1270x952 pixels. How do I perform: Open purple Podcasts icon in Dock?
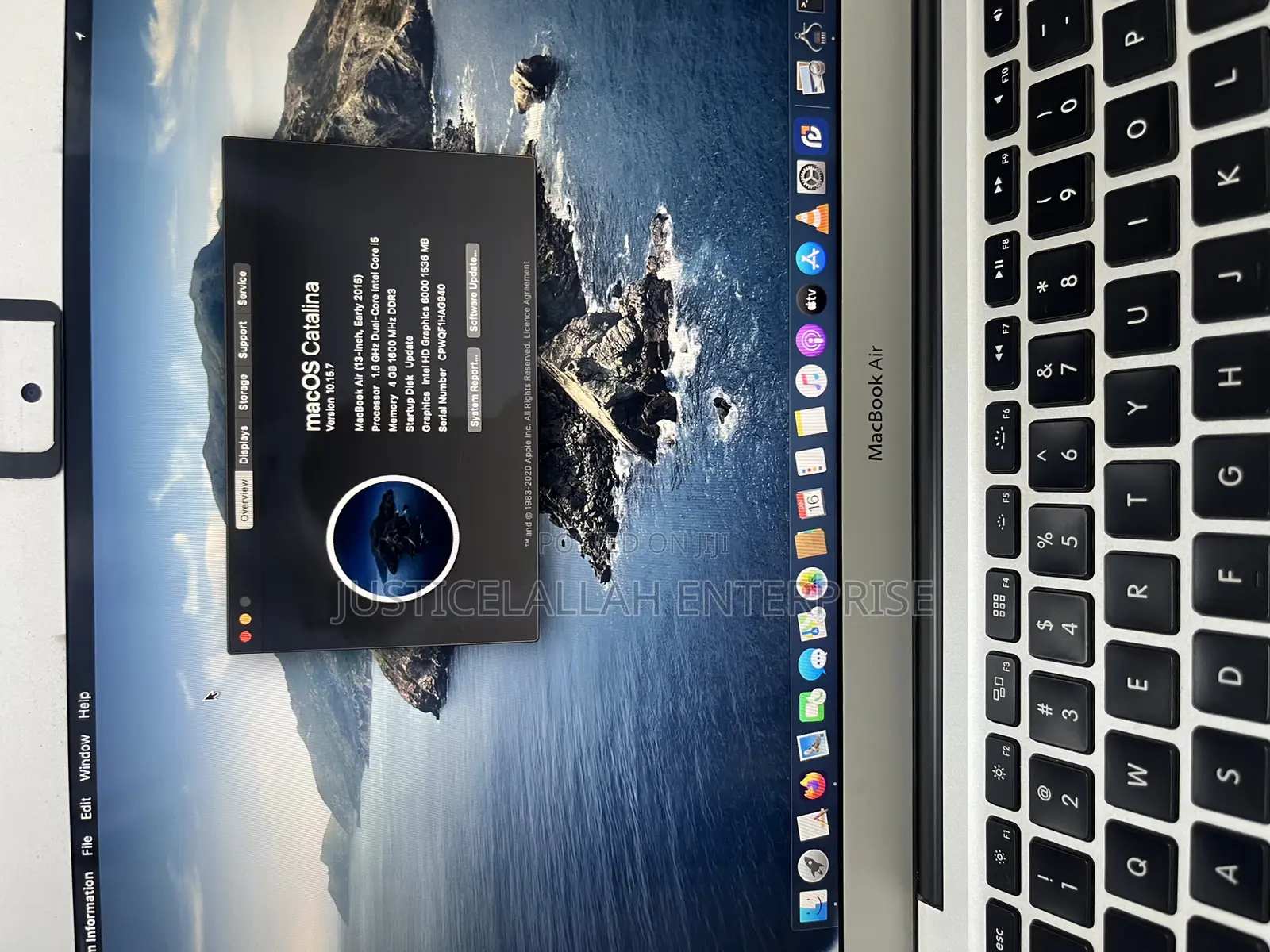[812, 340]
